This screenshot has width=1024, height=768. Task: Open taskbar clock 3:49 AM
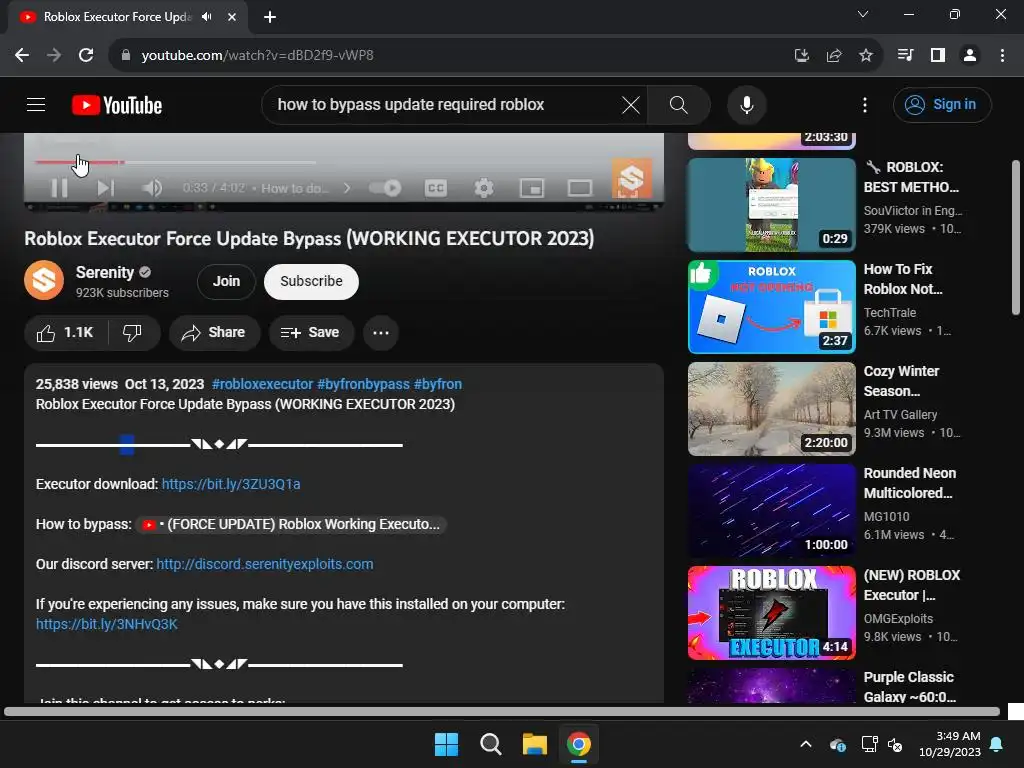click(x=950, y=744)
